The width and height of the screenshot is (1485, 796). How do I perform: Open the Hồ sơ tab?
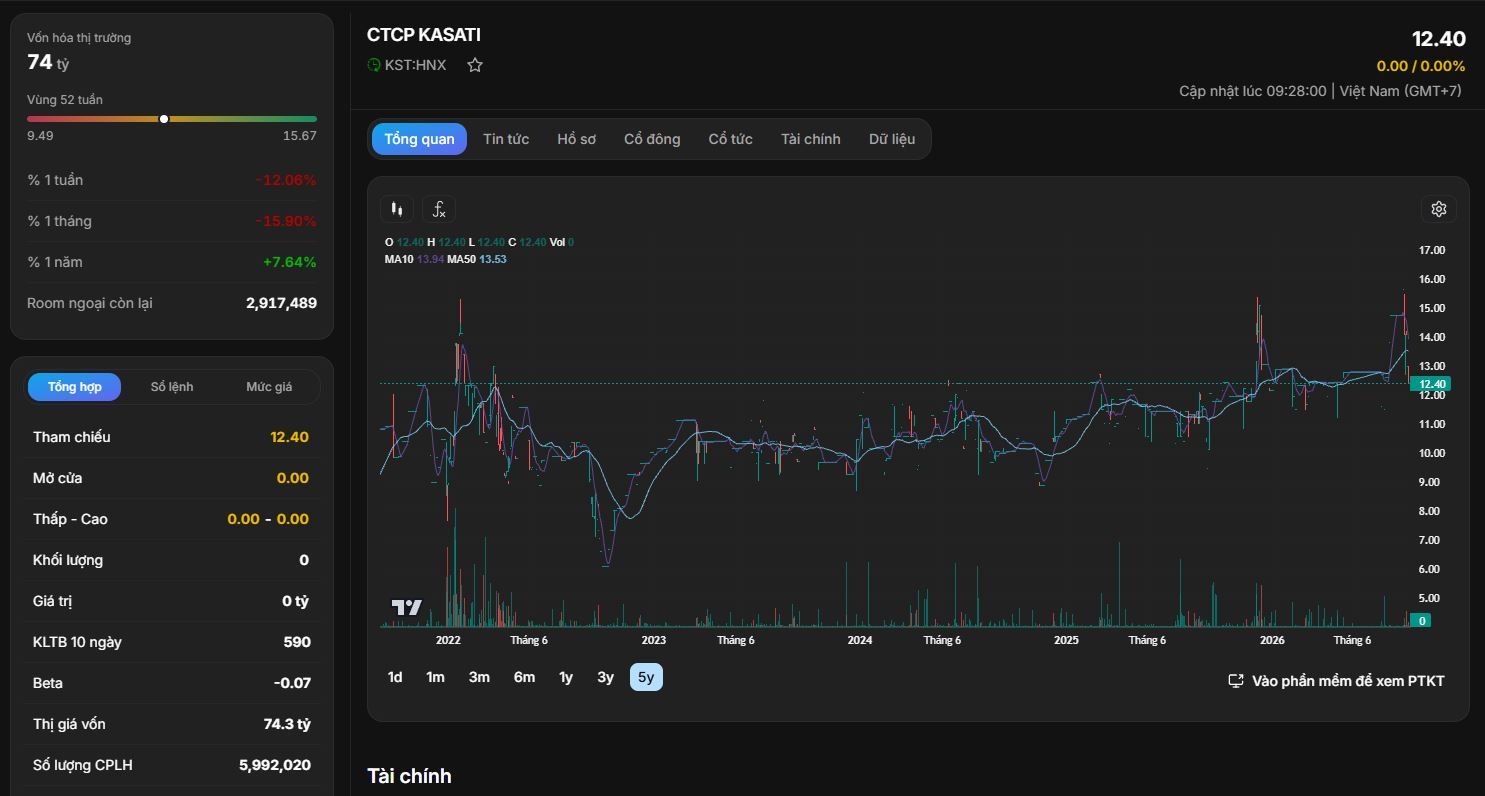click(x=576, y=139)
